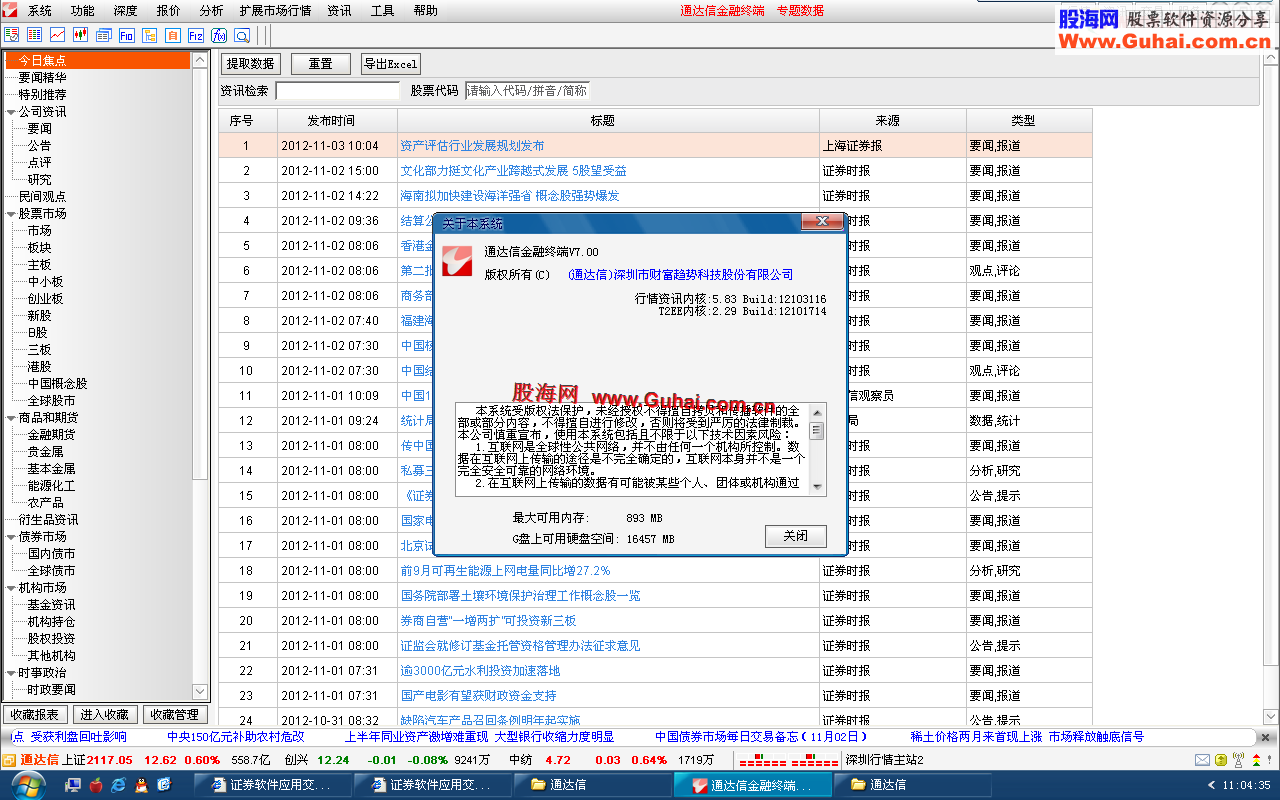Collapse the 股票市场 tree node
The width and height of the screenshot is (1280, 800).
click(11, 214)
